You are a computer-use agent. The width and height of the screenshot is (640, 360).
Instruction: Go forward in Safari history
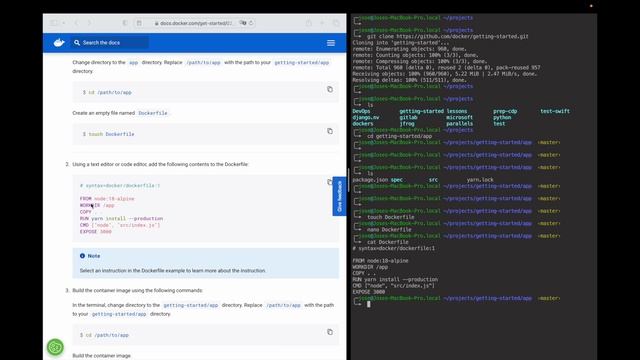coord(89,23)
